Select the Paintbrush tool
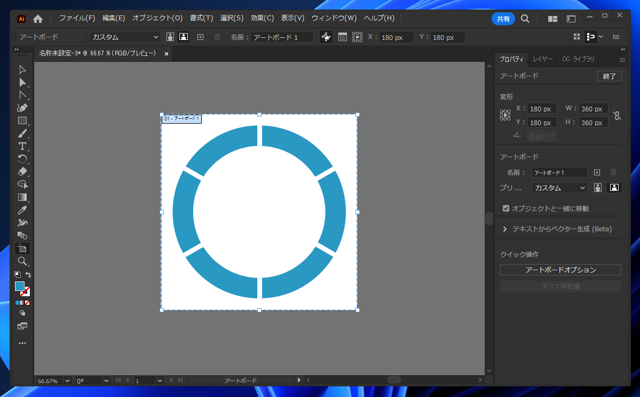The image size is (640, 397). click(22, 133)
